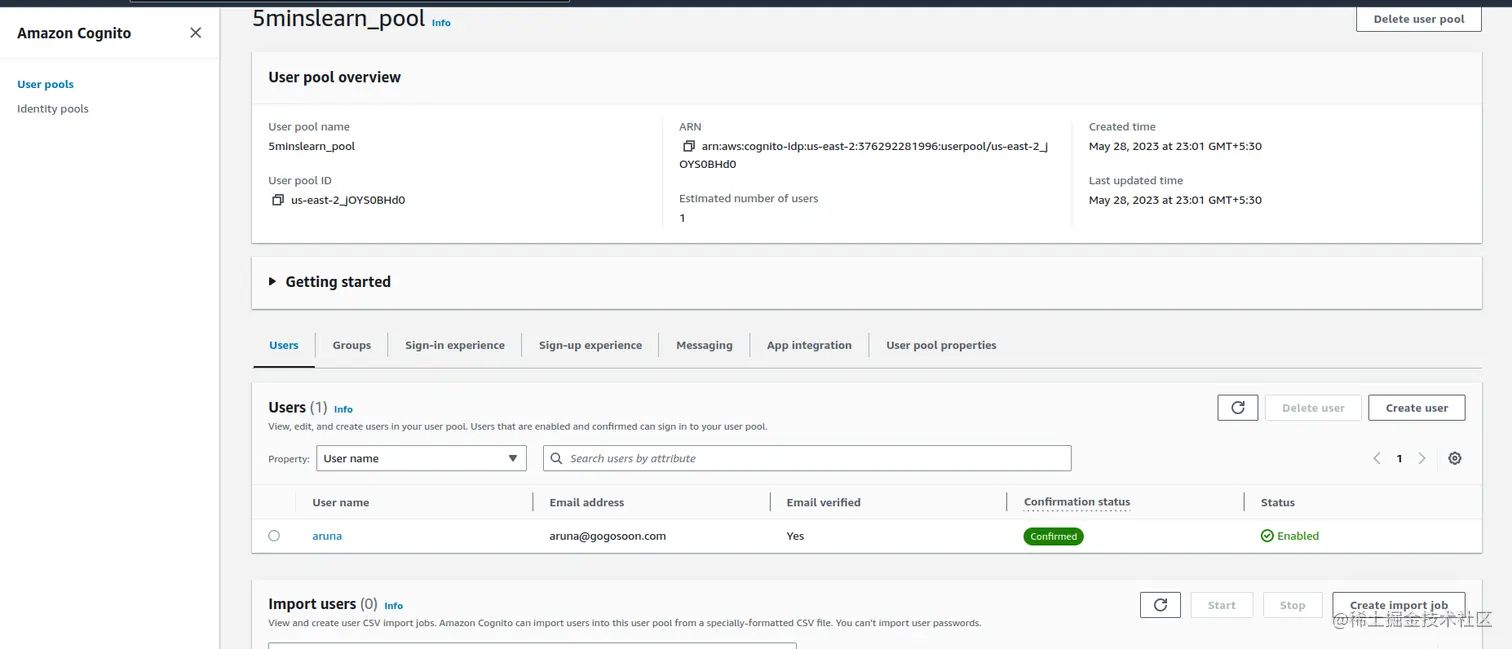Refresh the Import users list
The height and width of the screenshot is (649, 1512).
tap(1160, 605)
